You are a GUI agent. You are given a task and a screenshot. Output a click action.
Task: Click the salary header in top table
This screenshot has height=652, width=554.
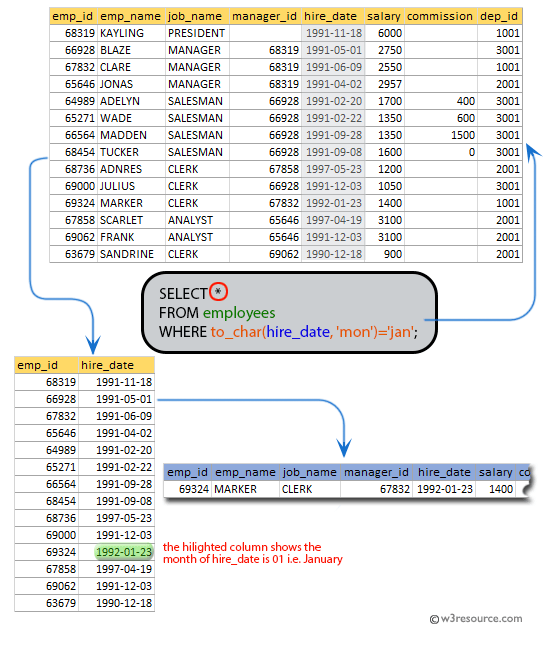coord(383,16)
